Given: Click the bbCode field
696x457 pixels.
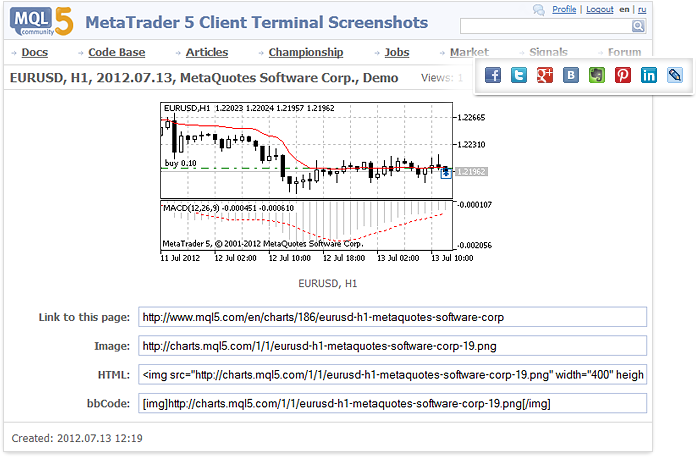Looking at the screenshot, I should click(x=392, y=404).
